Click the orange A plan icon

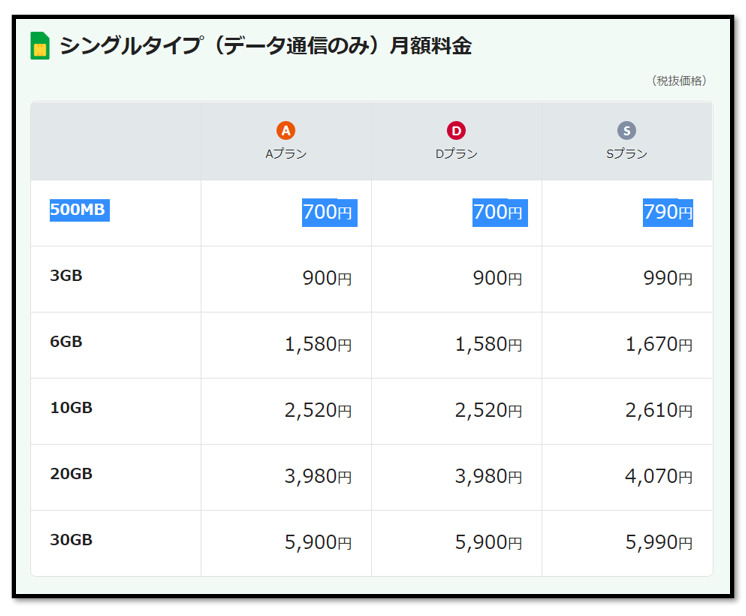286,131
